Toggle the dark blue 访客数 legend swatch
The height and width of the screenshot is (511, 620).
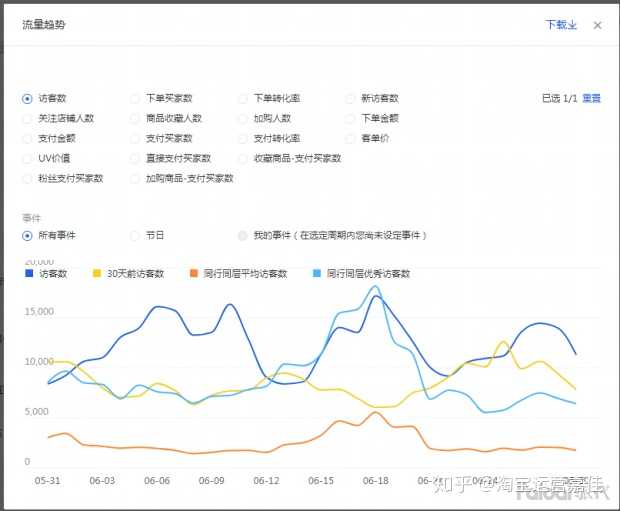click(29, 273)
